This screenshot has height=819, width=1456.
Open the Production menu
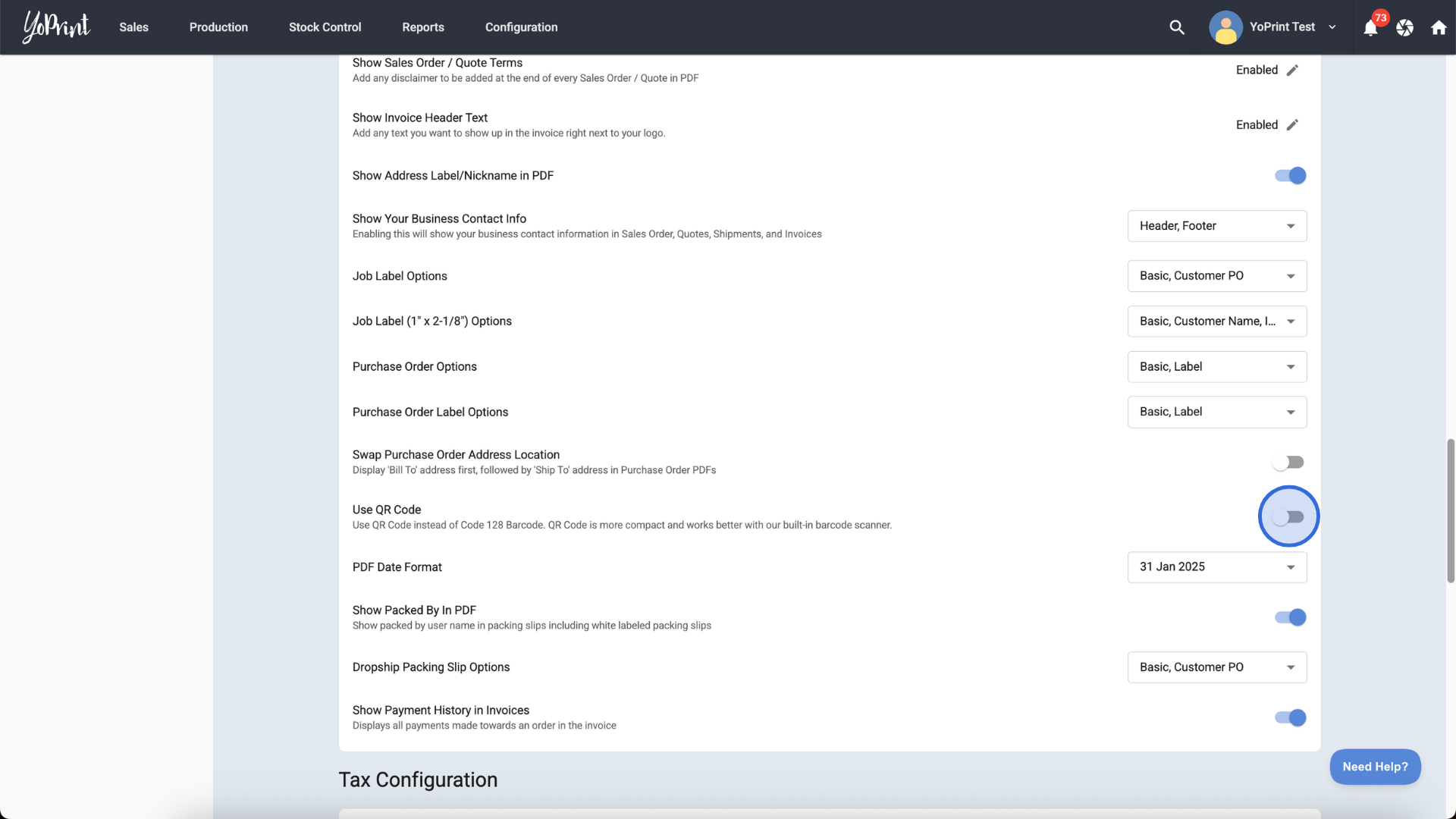point(218,27)
